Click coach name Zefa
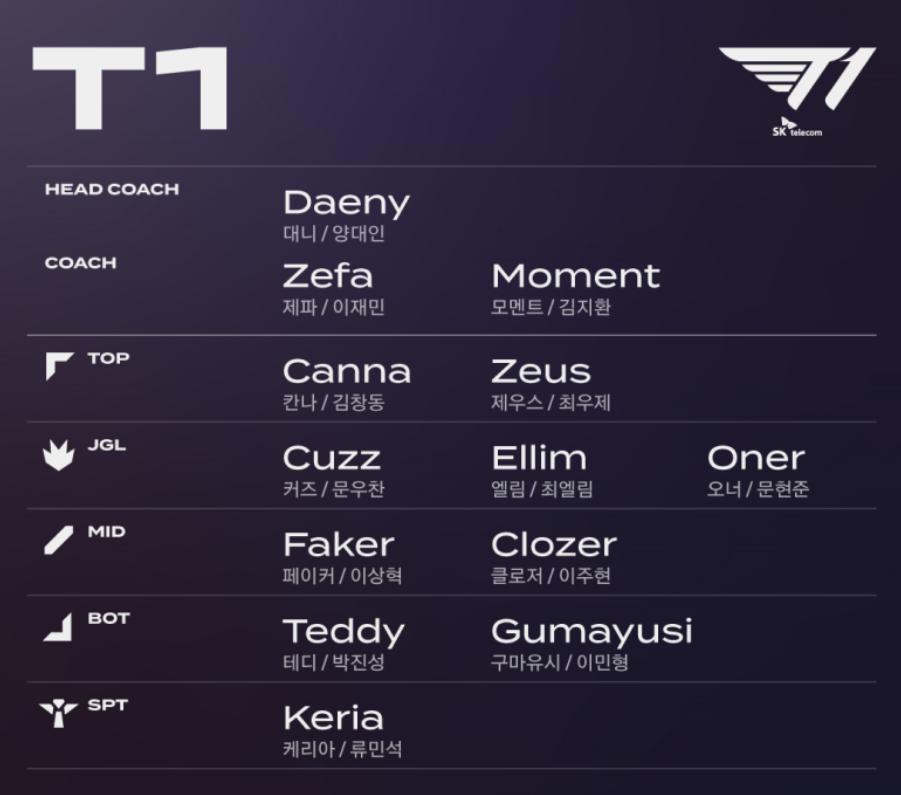The width and height of the screenshot is (901, 795). pos(328,276)
